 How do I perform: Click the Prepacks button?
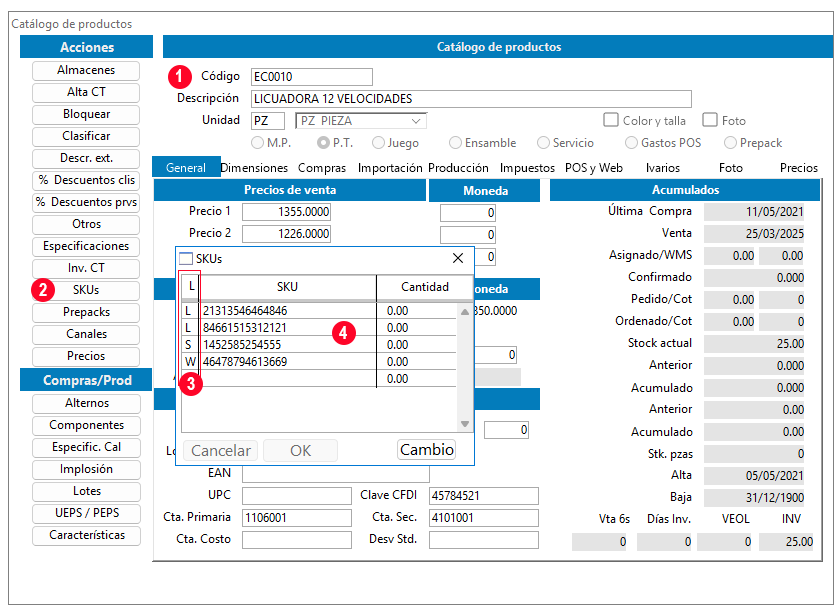tap(86, 312)
